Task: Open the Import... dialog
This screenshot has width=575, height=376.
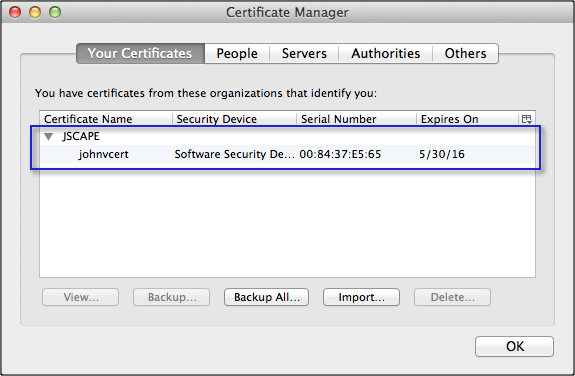Action: pos(361,297)
